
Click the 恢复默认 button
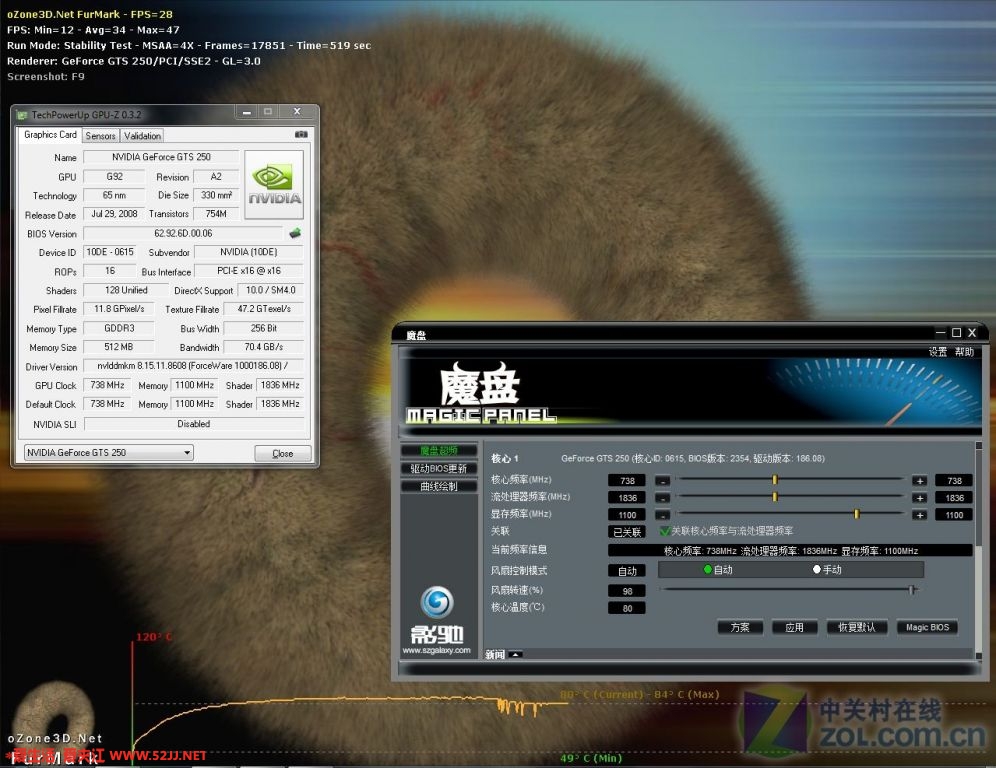click(x=856, y=627)
